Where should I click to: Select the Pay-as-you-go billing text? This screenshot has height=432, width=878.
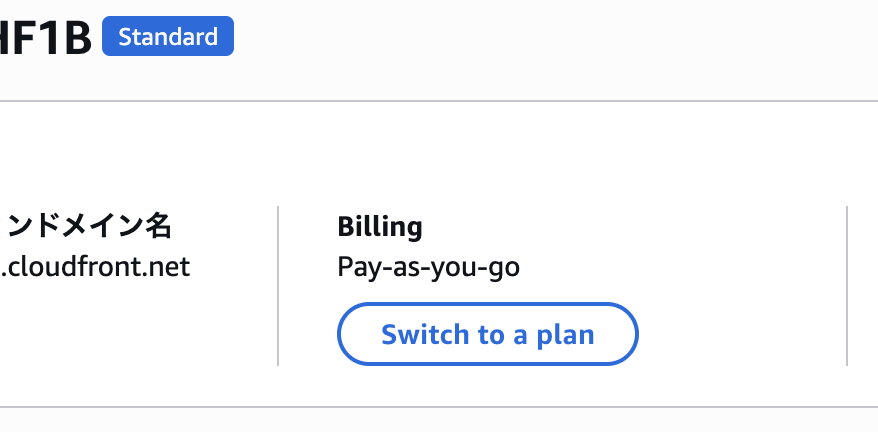428,267
